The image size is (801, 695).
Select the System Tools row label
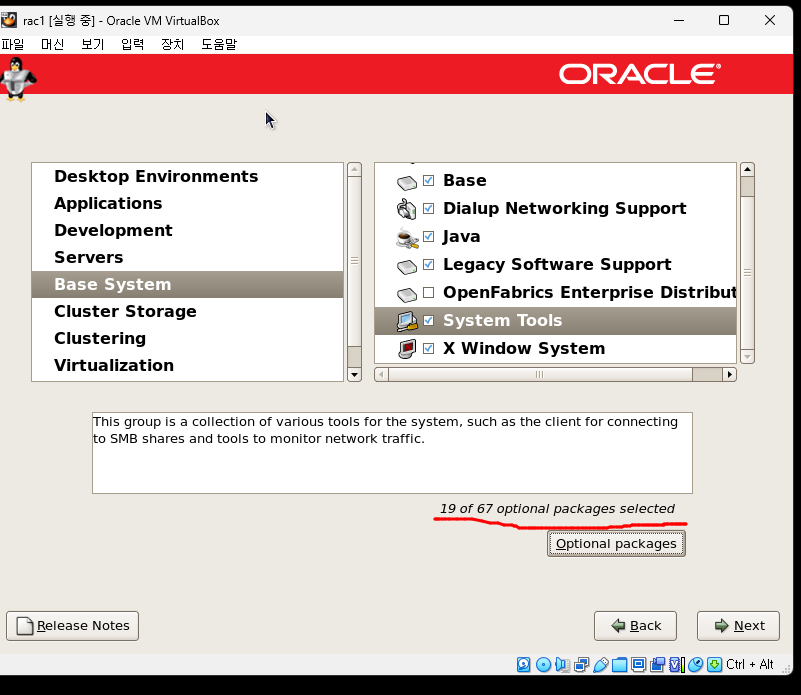coord(503,320)
